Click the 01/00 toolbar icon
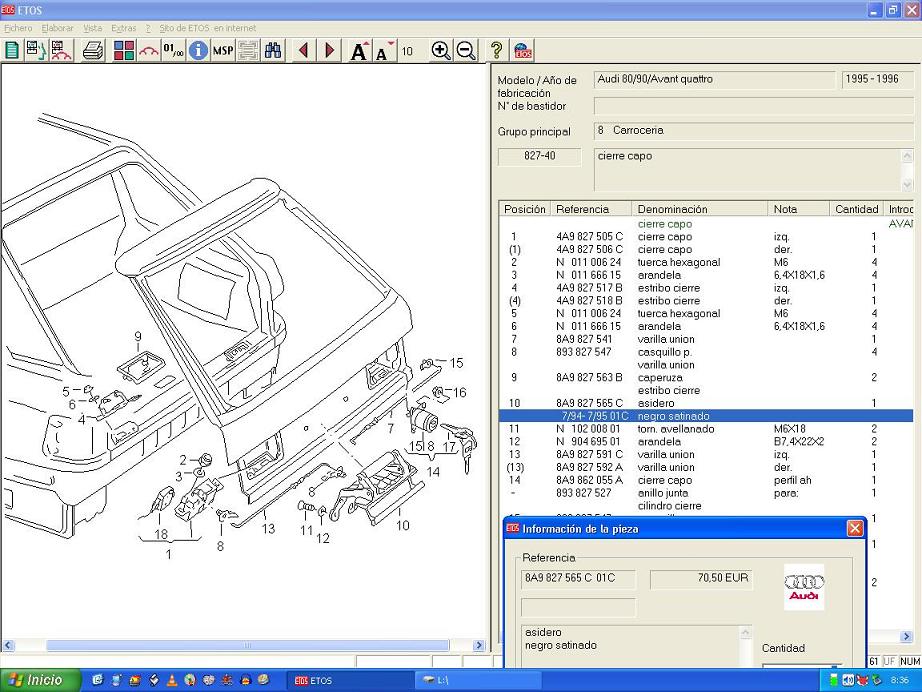 pyautogui.click(x=173, y=51)
